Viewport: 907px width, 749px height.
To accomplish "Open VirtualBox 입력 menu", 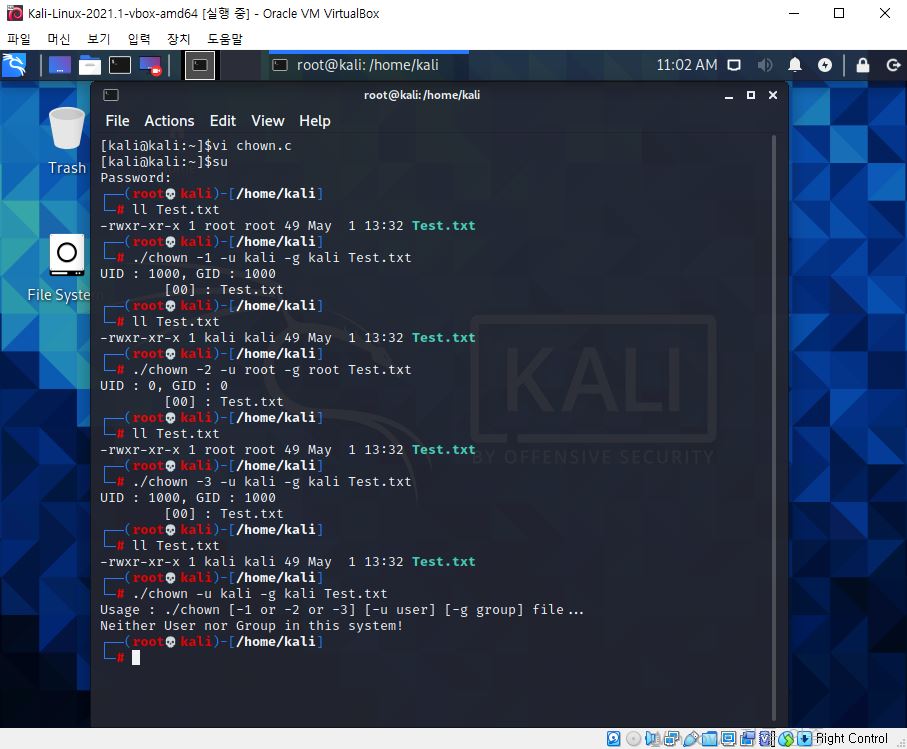I will 139,39.
